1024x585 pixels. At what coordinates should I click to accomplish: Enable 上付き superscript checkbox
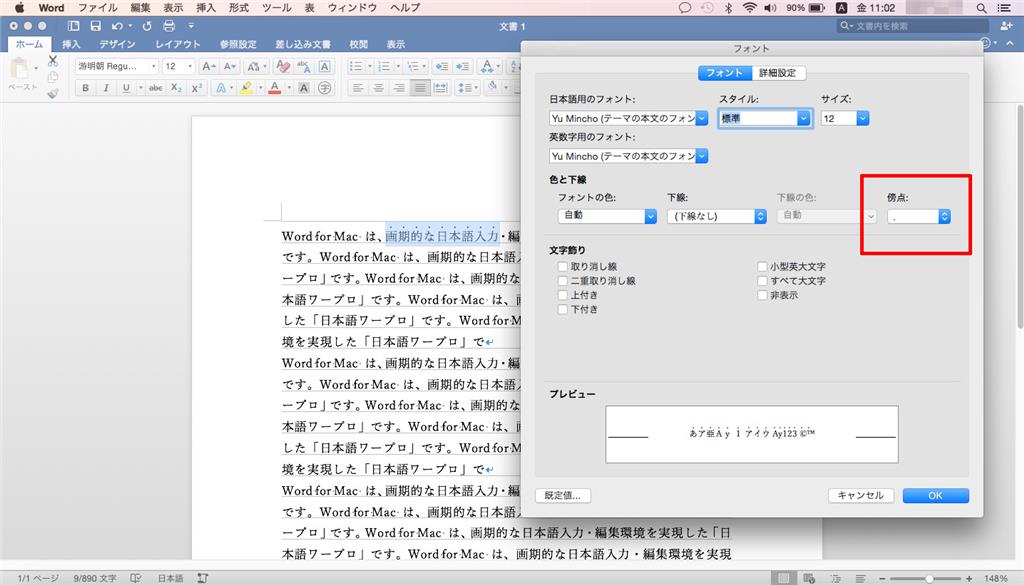(562, 295)
